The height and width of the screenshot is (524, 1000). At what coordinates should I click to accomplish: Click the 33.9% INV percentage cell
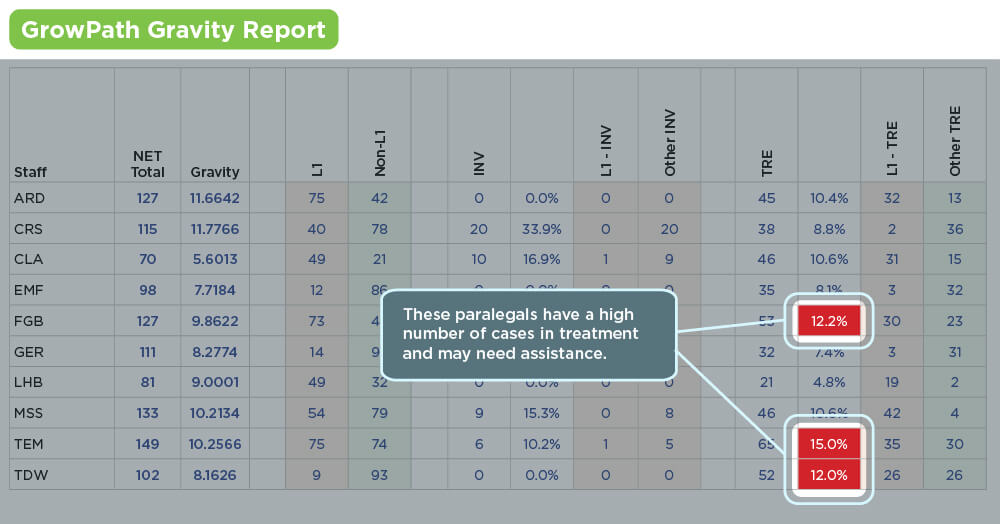pyautogui.click(x=541, y=229)
